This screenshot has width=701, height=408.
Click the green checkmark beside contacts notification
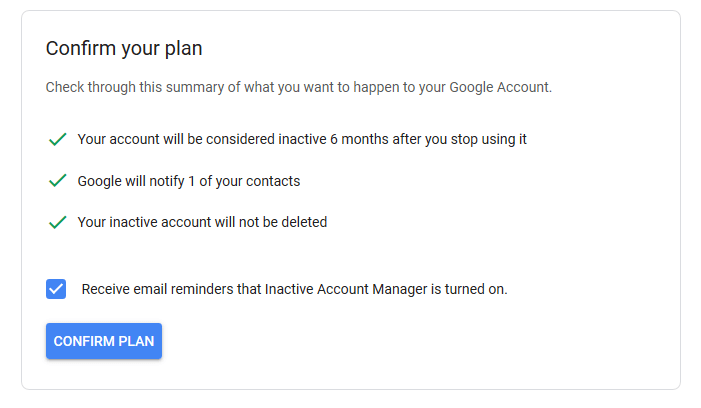tap(57, 181)
